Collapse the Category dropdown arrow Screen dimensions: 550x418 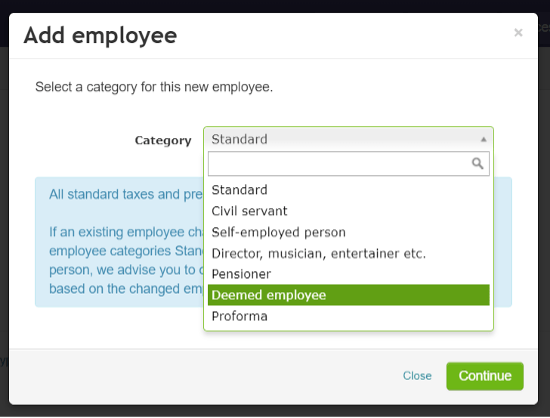[x=483, y=139]
